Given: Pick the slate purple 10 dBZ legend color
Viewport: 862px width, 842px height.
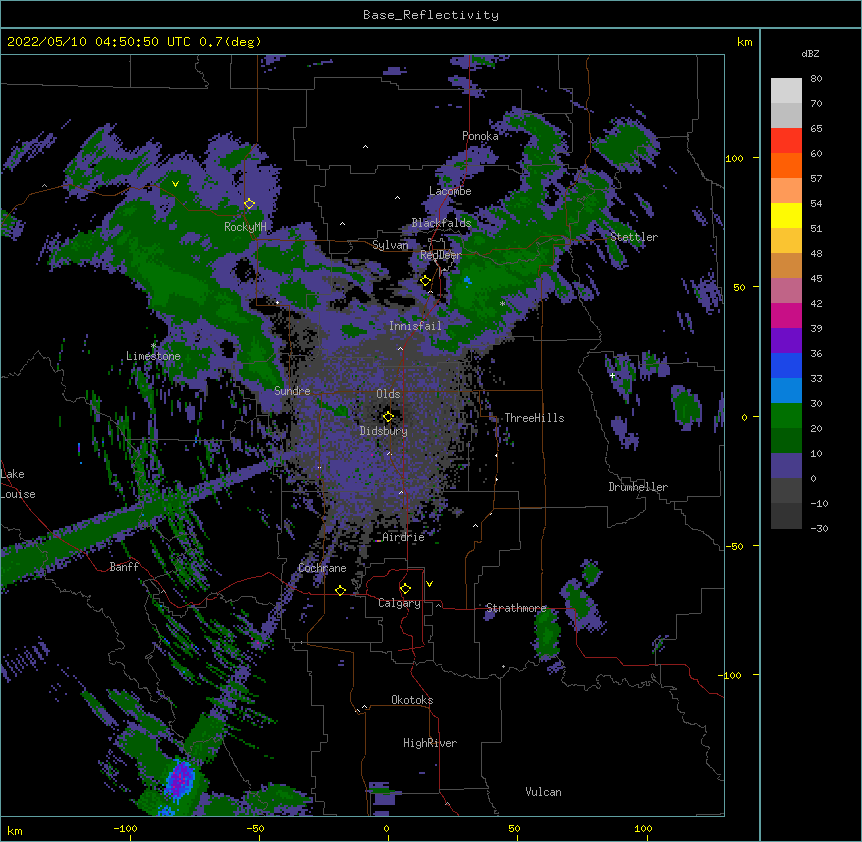Looking at the screenshot, I should [x=786, y=466].
